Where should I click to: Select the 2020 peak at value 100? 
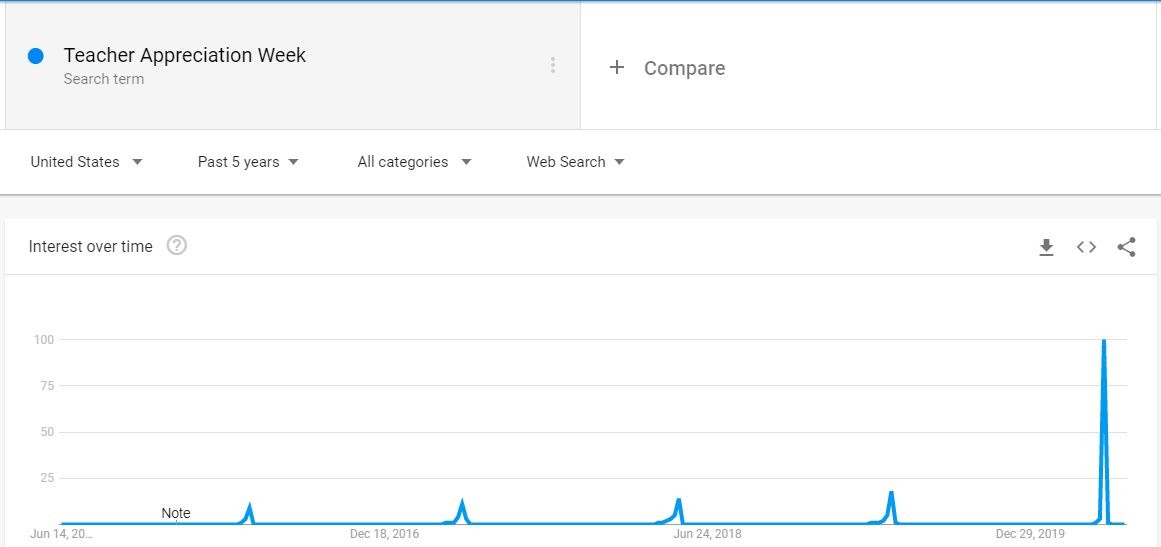click(1104, 340)
